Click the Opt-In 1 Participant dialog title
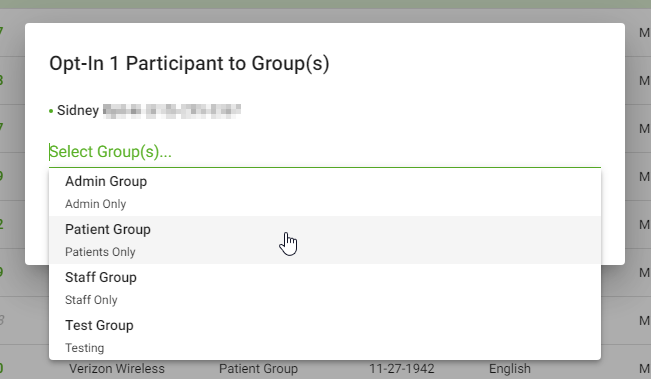Viewport: 651px width, 379px height. [x=189, y=64]
